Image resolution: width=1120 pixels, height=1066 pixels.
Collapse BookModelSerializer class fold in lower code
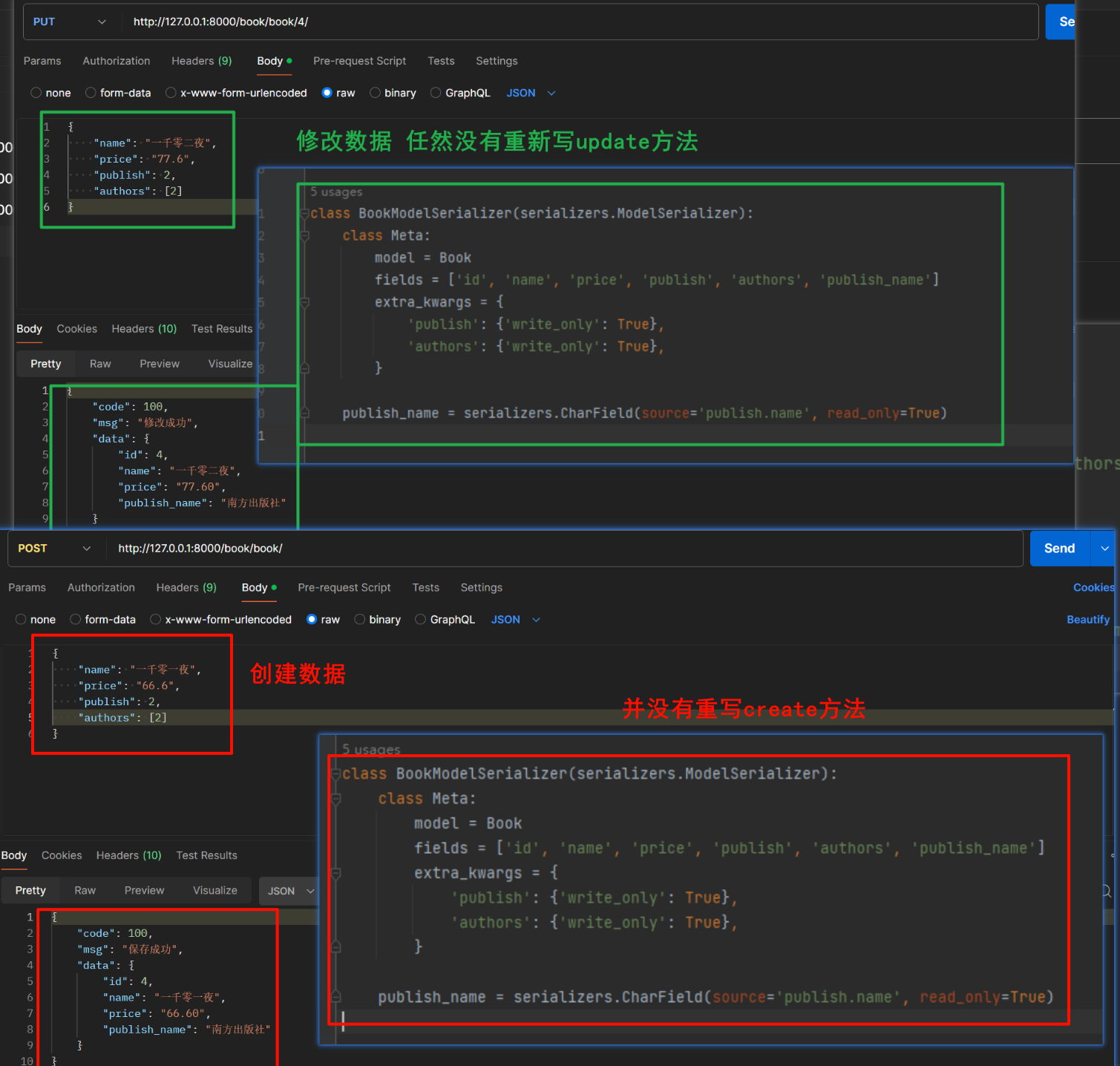coord(335,774)
